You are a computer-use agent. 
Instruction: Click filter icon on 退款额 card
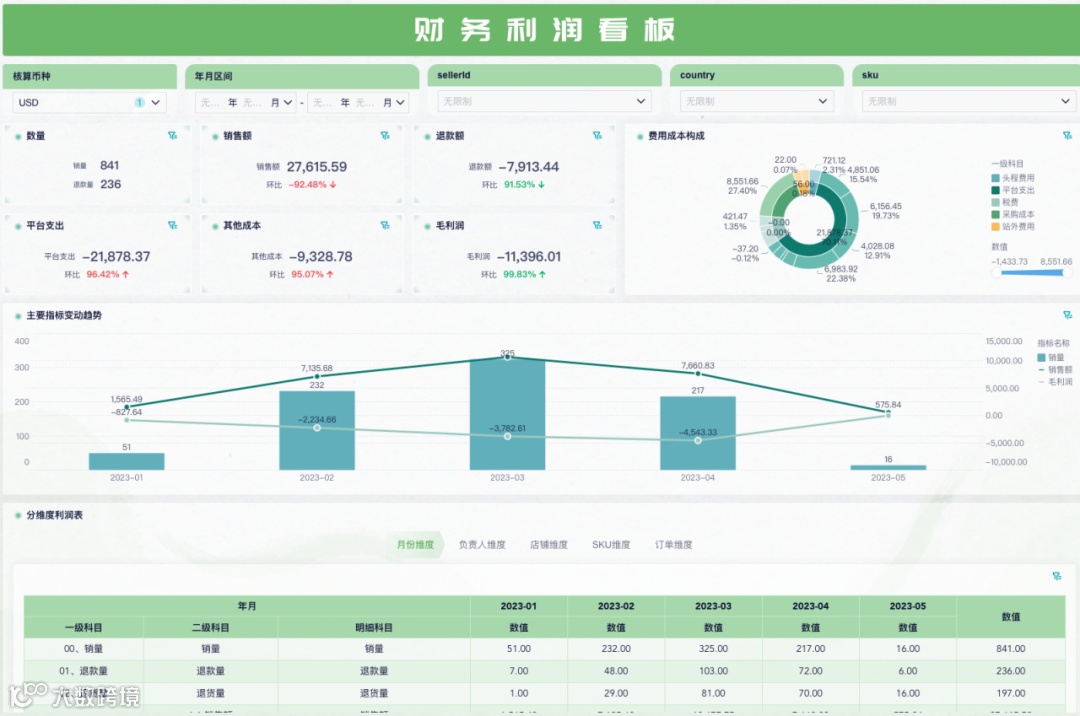tap(597, 136)
